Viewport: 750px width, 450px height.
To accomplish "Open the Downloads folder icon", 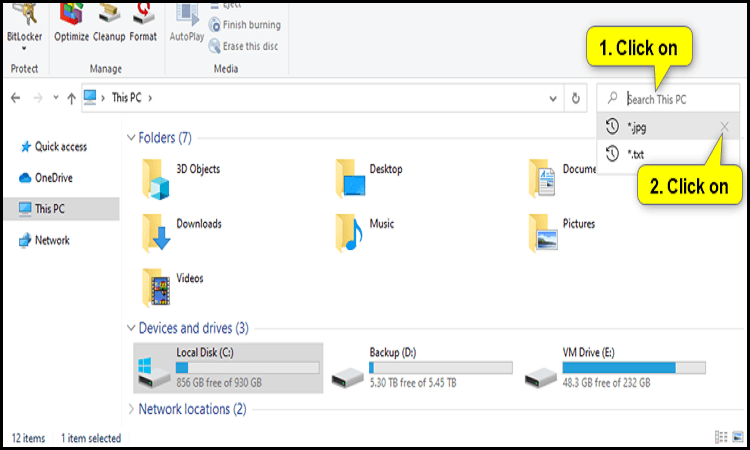I will 158,230.
